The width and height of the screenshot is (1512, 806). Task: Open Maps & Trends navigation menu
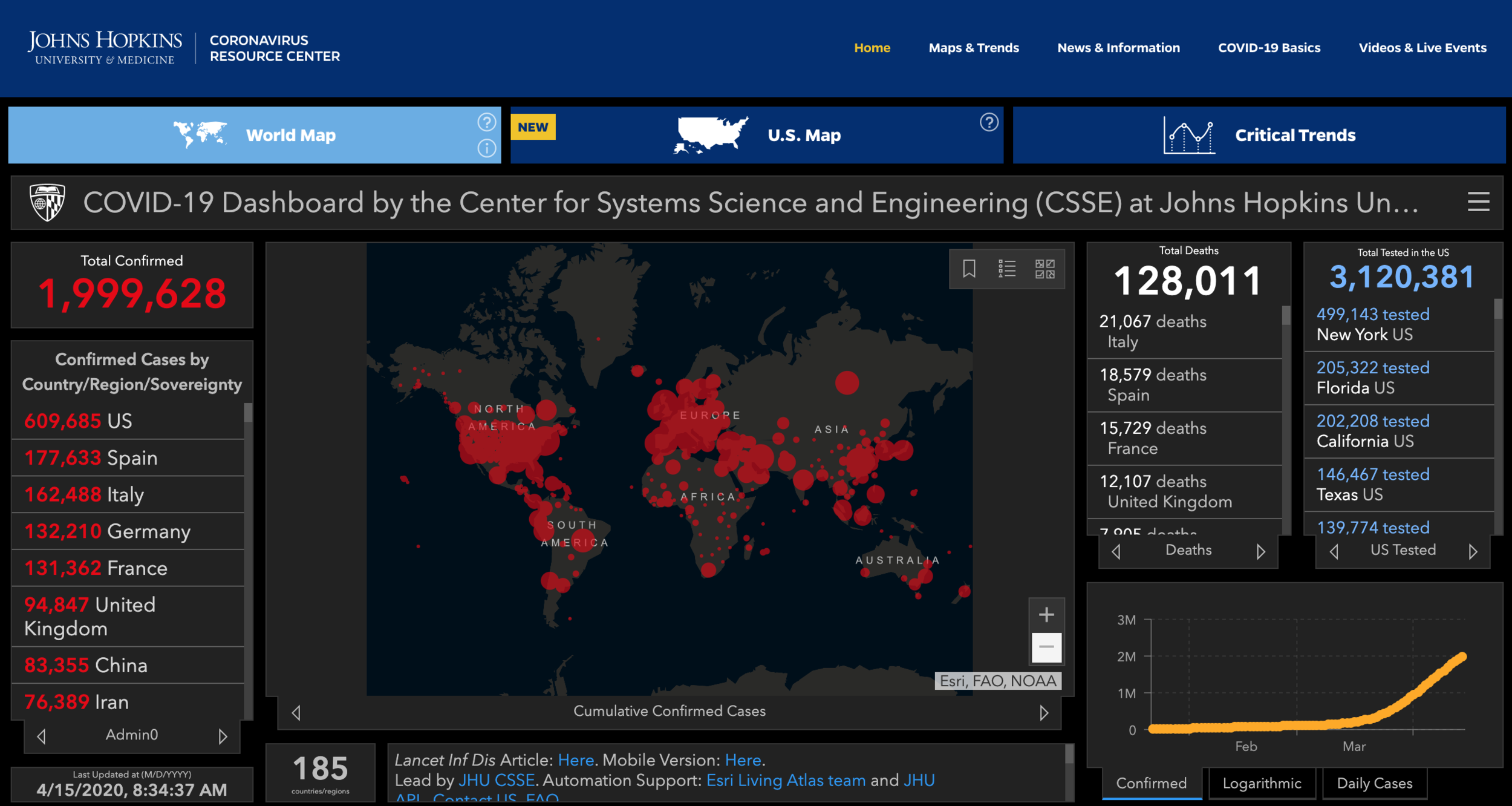pyautogui.click(x=973, y=48)
